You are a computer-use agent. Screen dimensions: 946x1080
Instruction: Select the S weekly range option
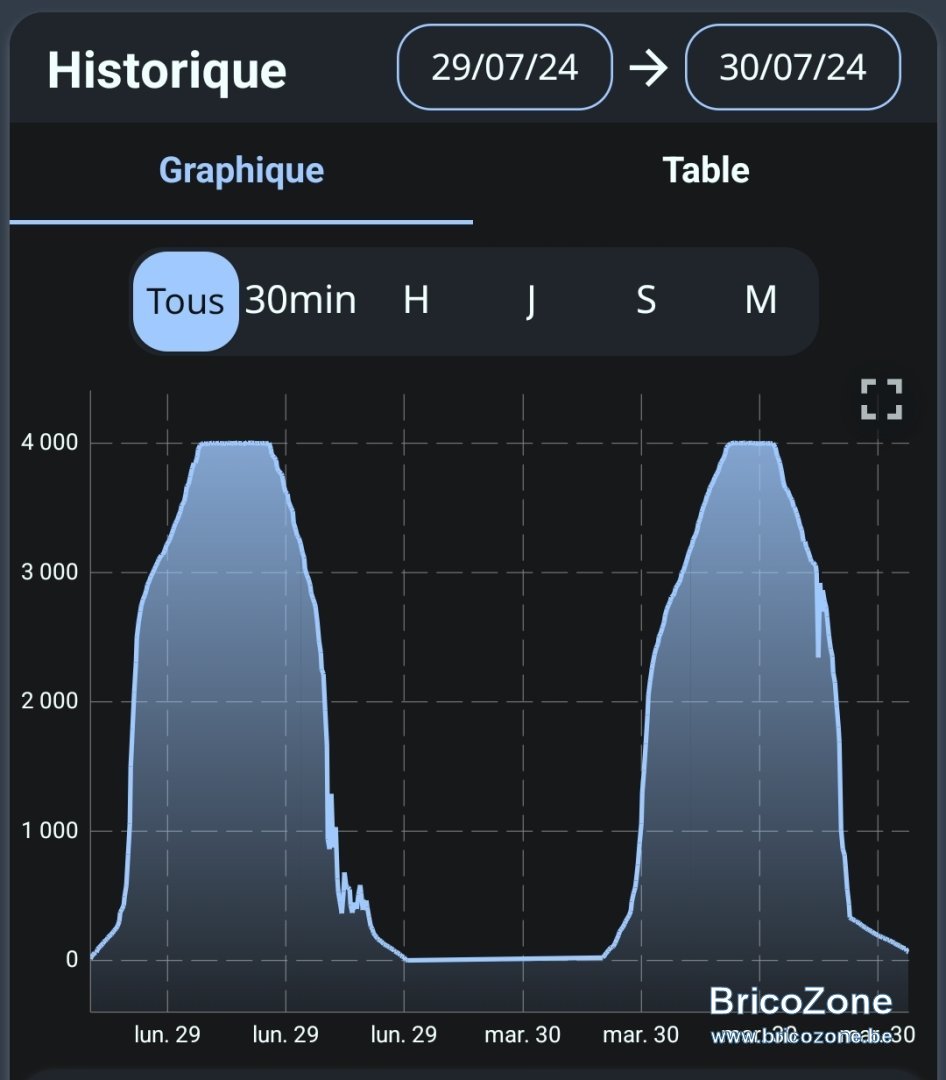coord(646,300)
